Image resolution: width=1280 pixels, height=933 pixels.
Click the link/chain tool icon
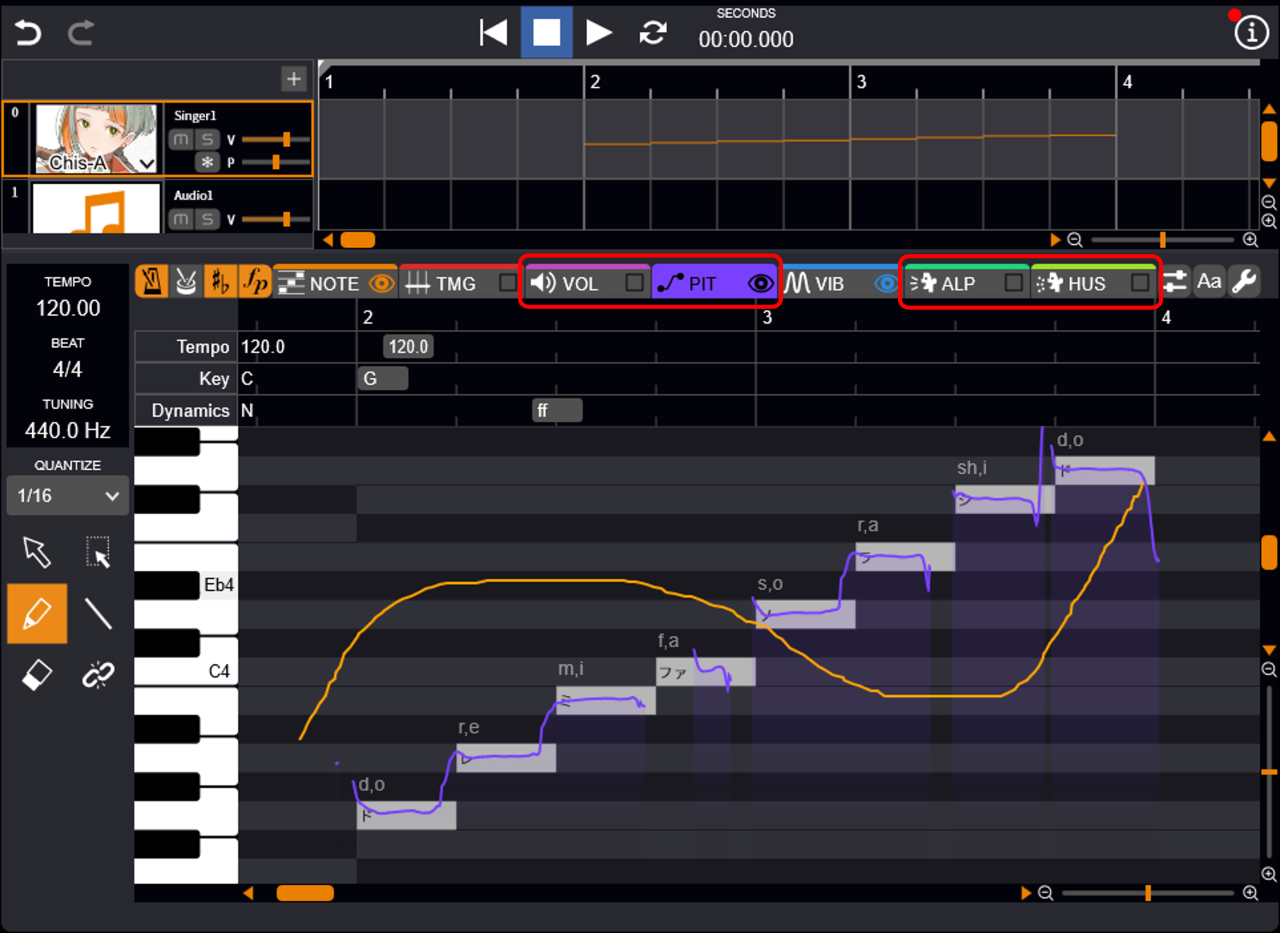pyautogui.click(x=98, y=676)
